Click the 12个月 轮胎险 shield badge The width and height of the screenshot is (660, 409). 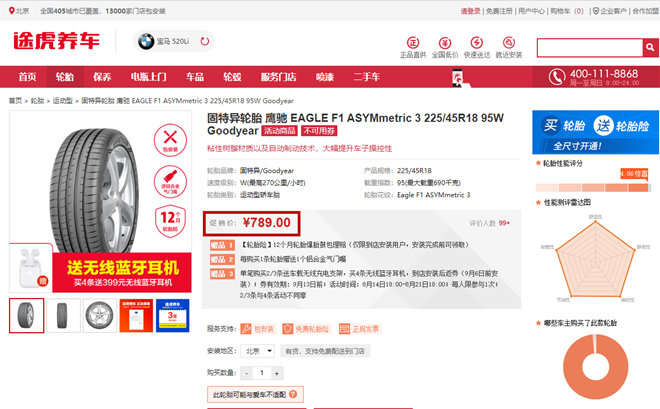click(170, 221)
